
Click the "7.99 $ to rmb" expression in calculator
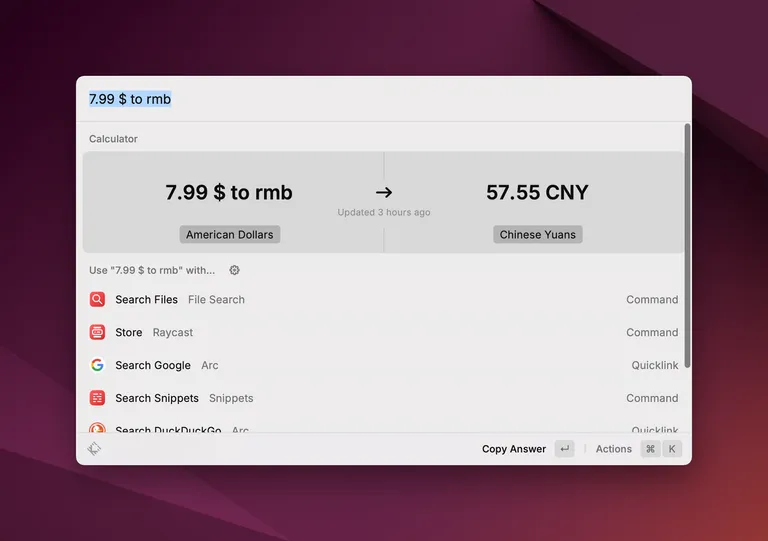point(229,192)
